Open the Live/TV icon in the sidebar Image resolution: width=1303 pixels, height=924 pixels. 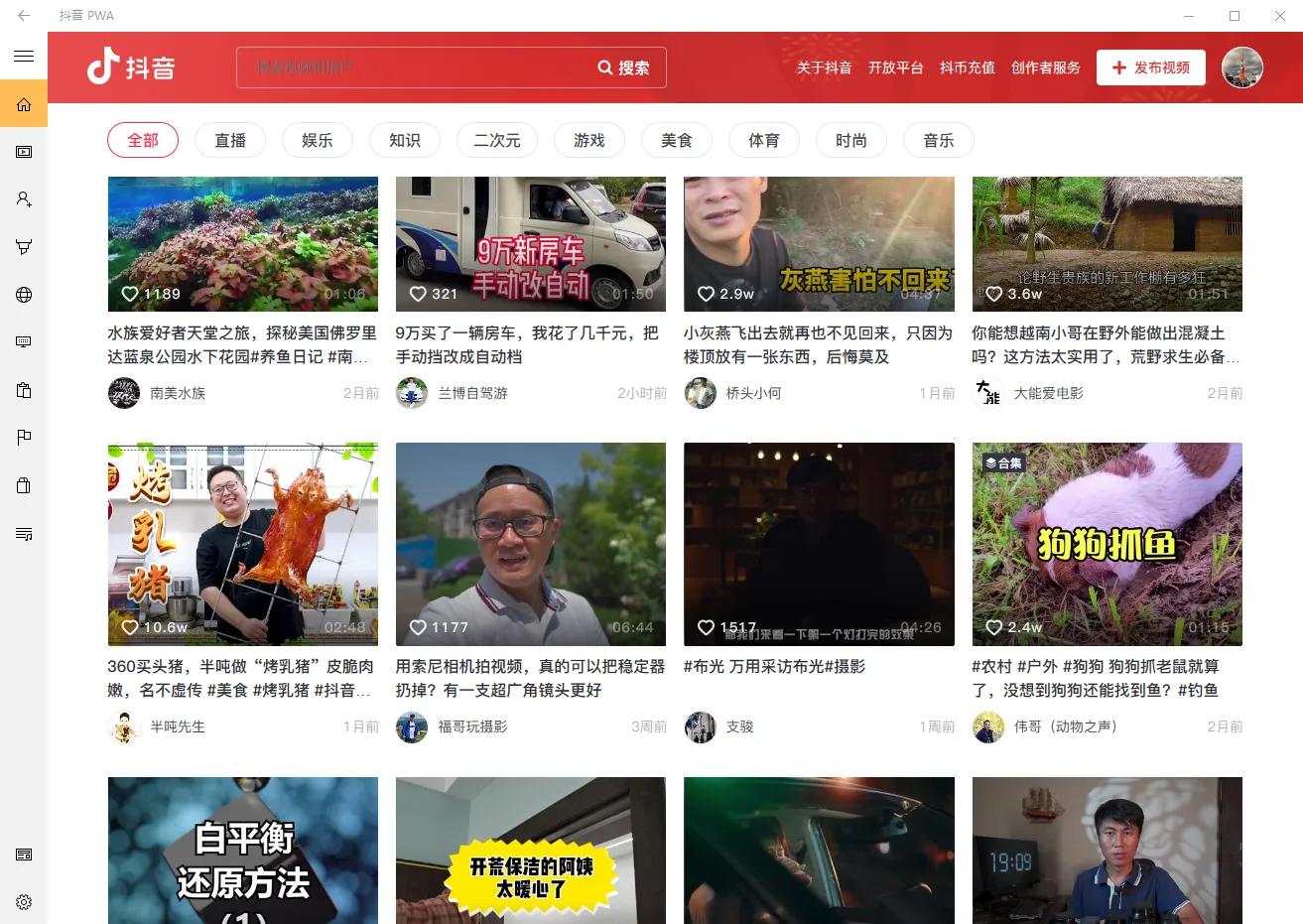click(x=23, y=151)
